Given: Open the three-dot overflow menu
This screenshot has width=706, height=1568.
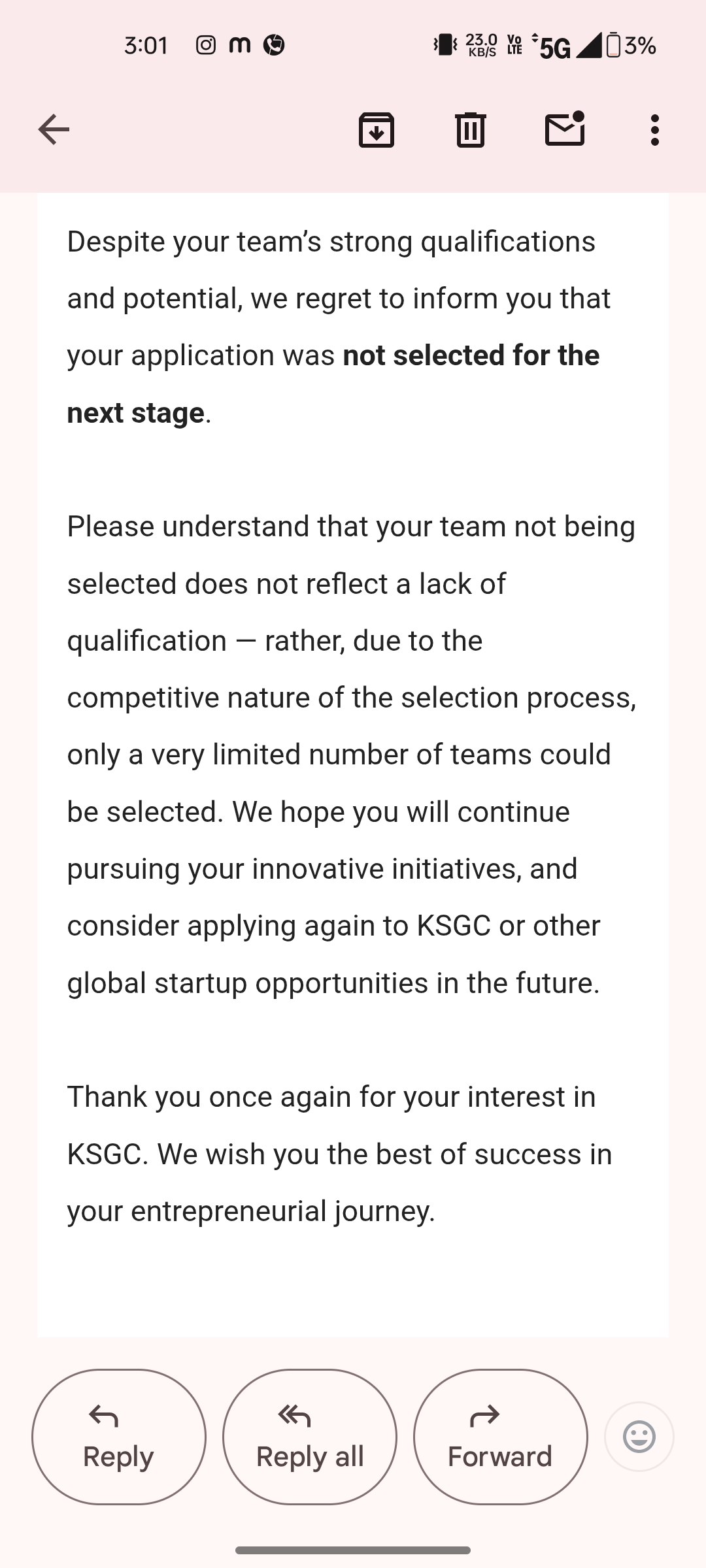Looking at the screenshot, I should click(x=654, y=129).
